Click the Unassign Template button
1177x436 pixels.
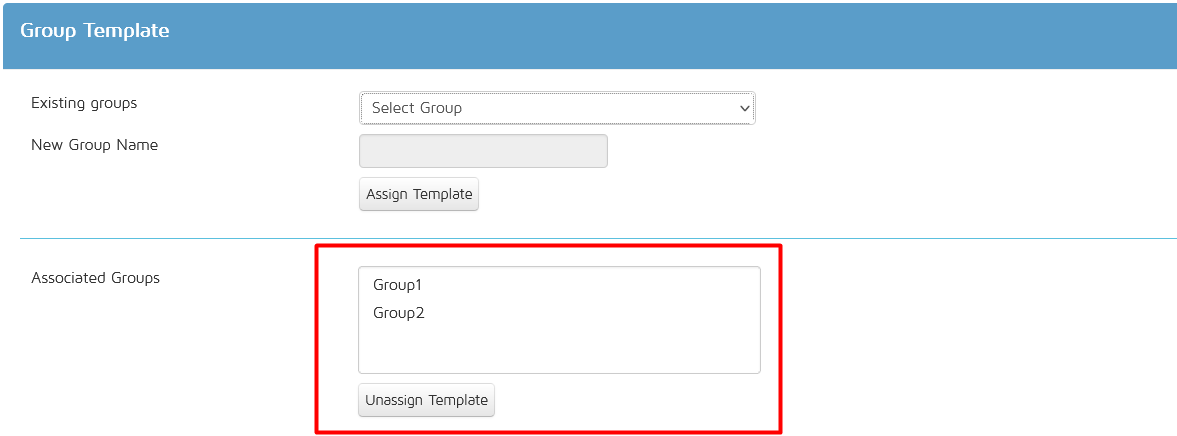[x=426, y=400]
